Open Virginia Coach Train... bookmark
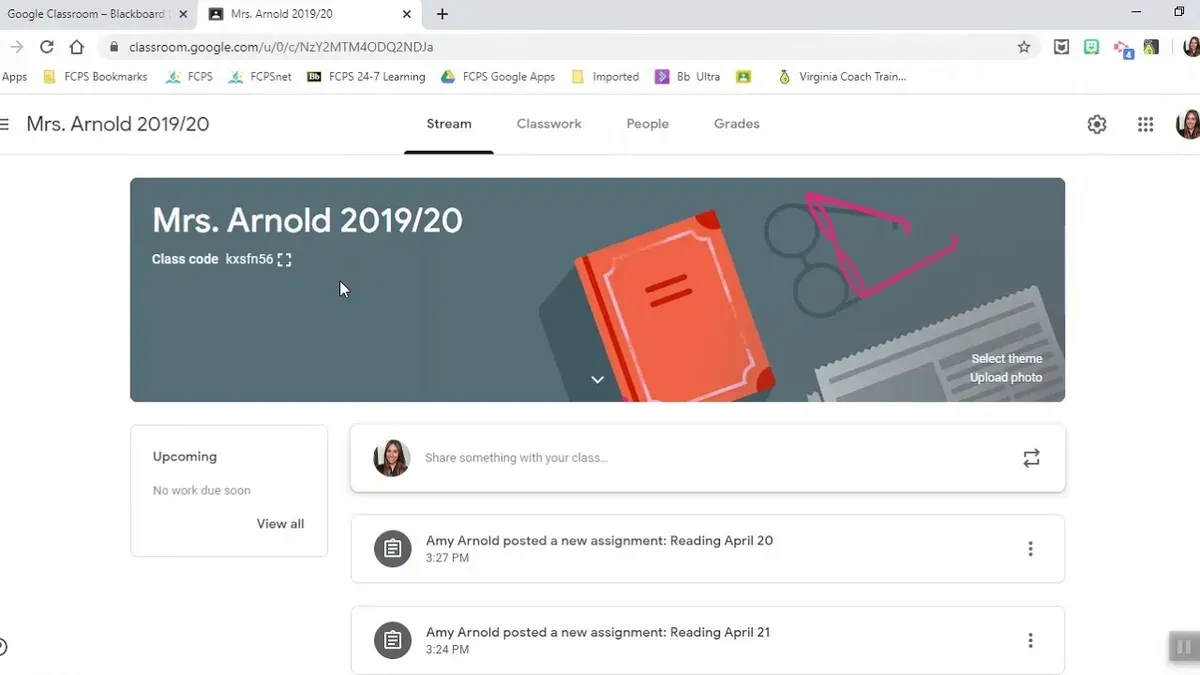1200x675 pixels. pyautogui.click(x=842, y=77)
